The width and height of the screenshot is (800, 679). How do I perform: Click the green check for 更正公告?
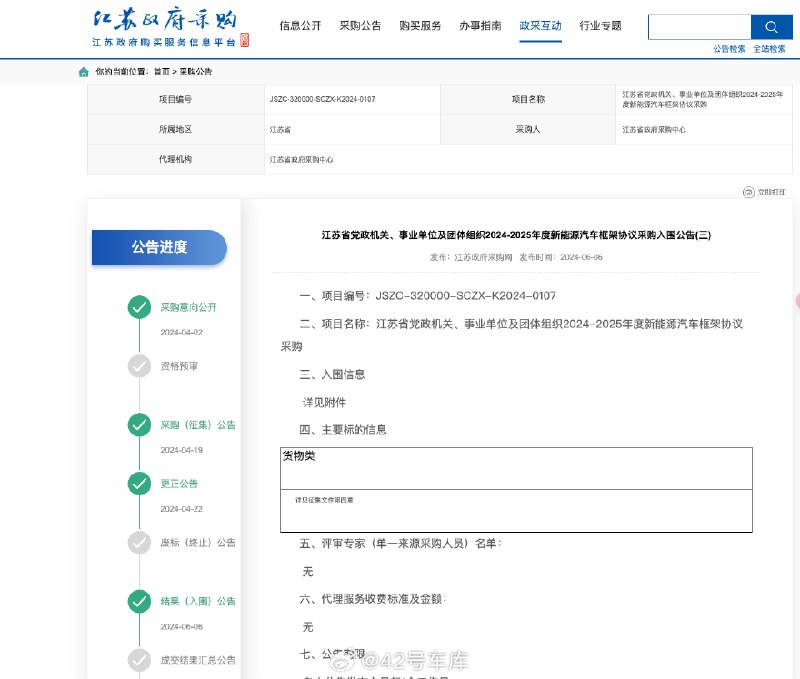coord(139,484)
